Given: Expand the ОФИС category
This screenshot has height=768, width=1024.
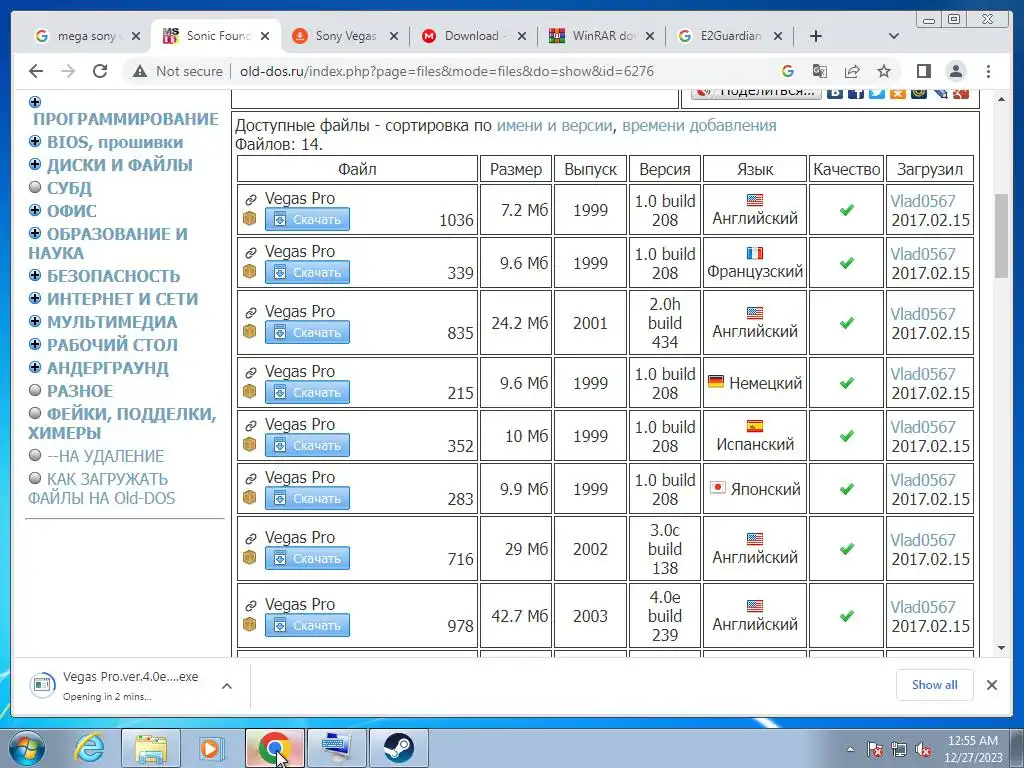Looking at the screenshot, I should click(x=35, y=210).
